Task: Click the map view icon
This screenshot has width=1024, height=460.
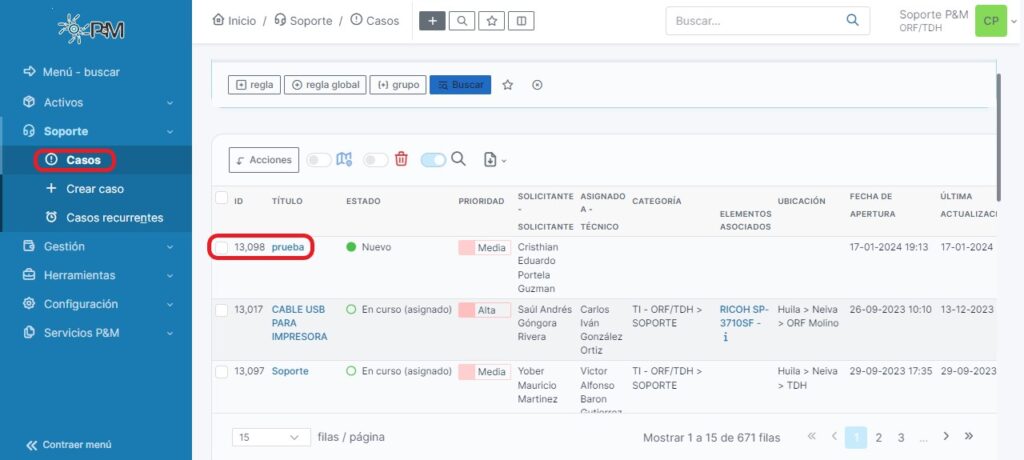Action: point(345,159)
